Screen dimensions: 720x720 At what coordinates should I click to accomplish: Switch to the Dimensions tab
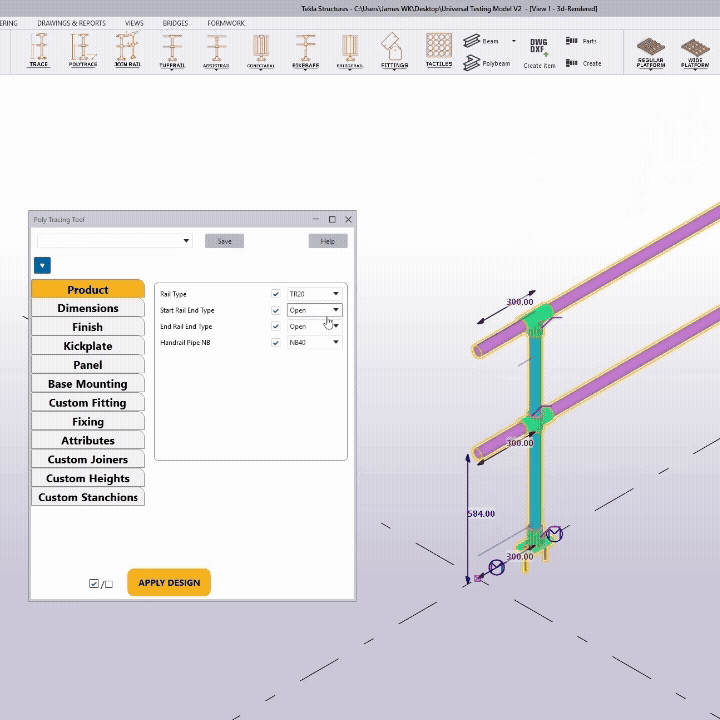pyautogui.click(x=88, y=308)
